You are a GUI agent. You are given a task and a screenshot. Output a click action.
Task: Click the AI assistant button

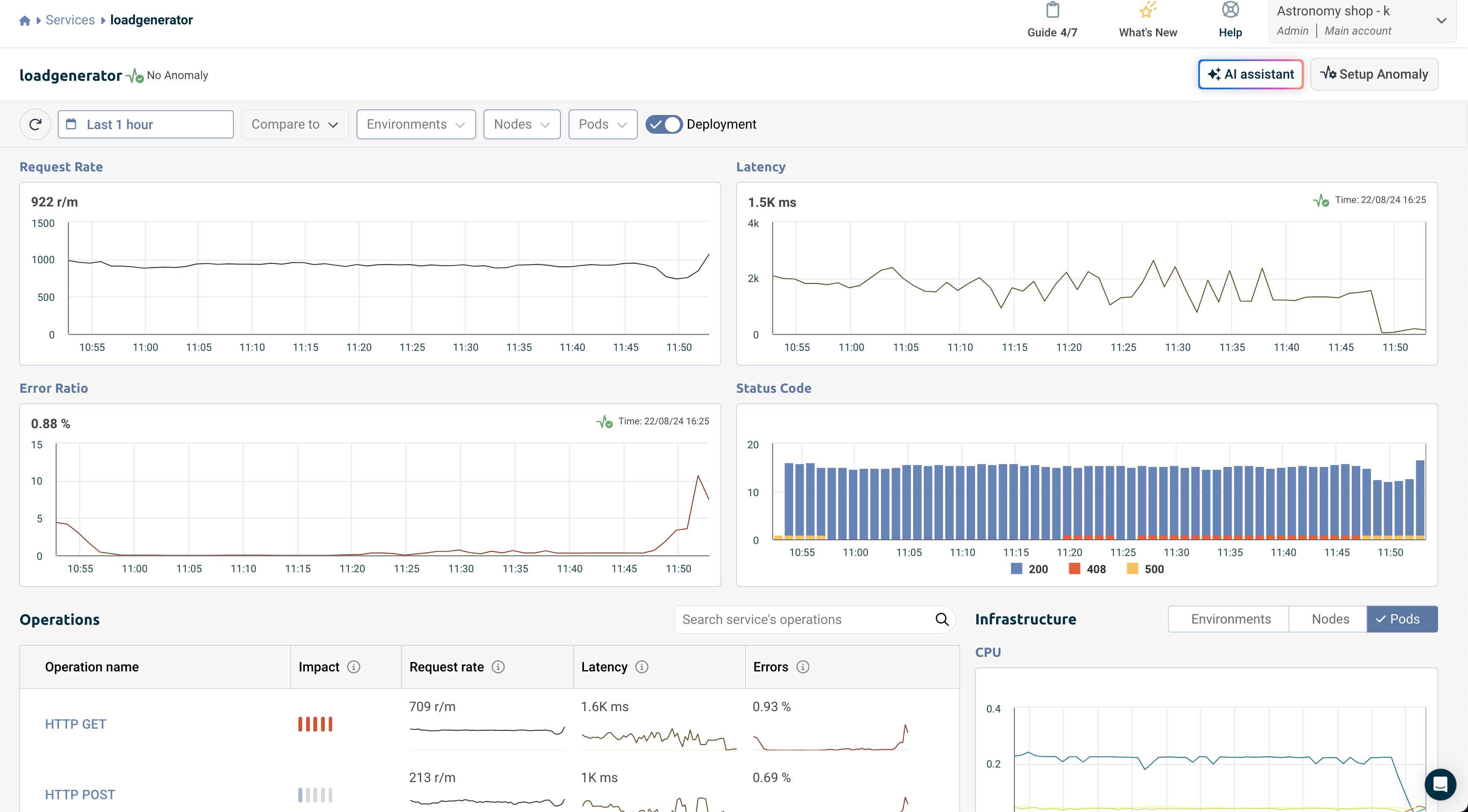coord(1250,74)
